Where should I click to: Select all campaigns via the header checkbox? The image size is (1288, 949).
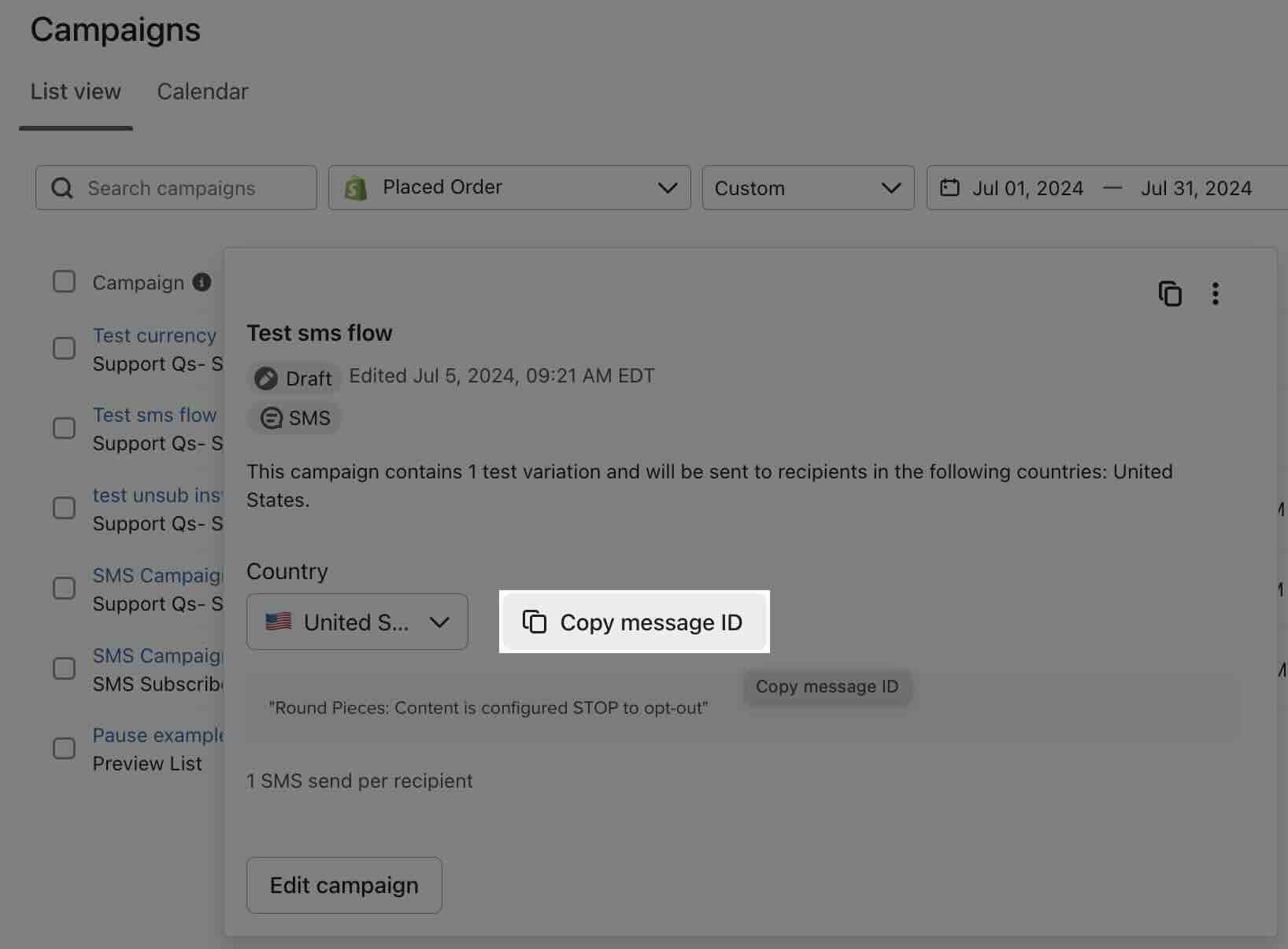[x=64, y=282]
